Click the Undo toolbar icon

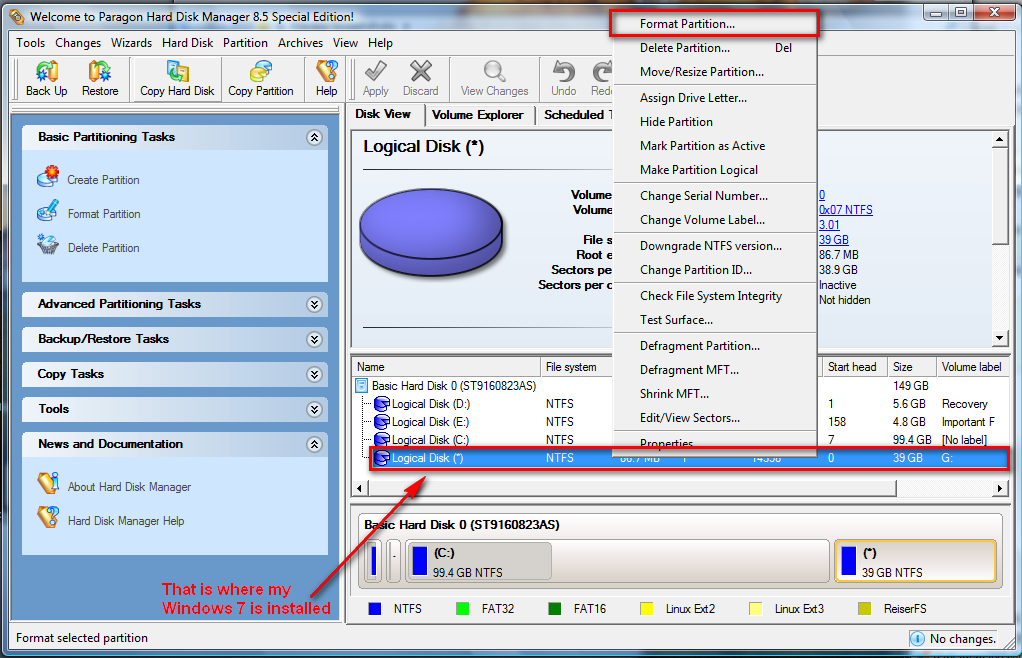[564, 79]
